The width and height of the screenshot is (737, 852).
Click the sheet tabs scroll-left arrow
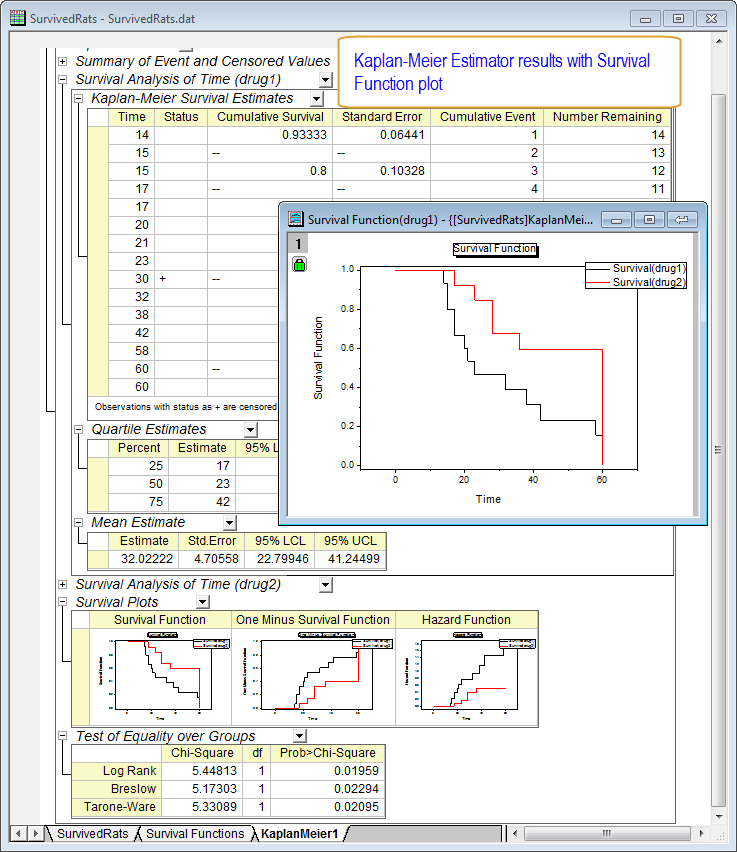[x=18, y=833]
